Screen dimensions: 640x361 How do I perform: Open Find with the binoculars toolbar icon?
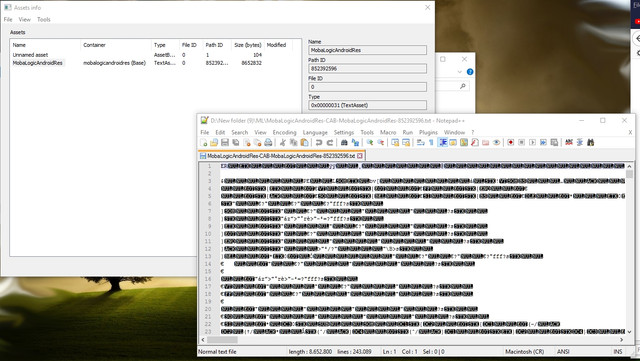344,143
